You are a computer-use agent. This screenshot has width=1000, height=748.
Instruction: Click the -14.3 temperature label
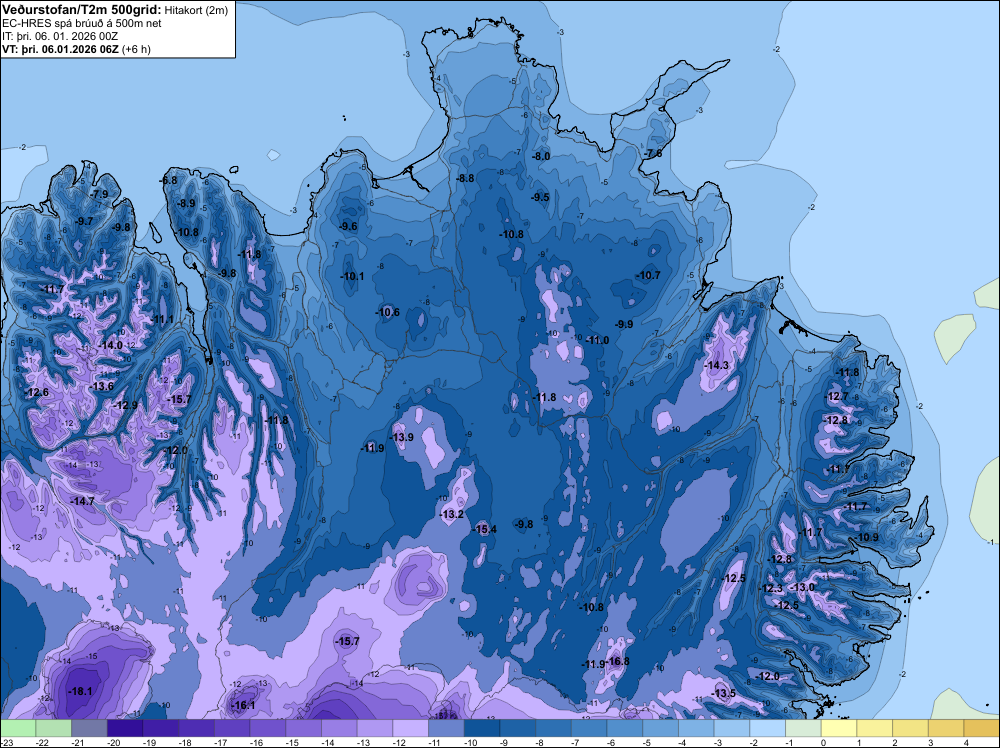pos(716,365)
